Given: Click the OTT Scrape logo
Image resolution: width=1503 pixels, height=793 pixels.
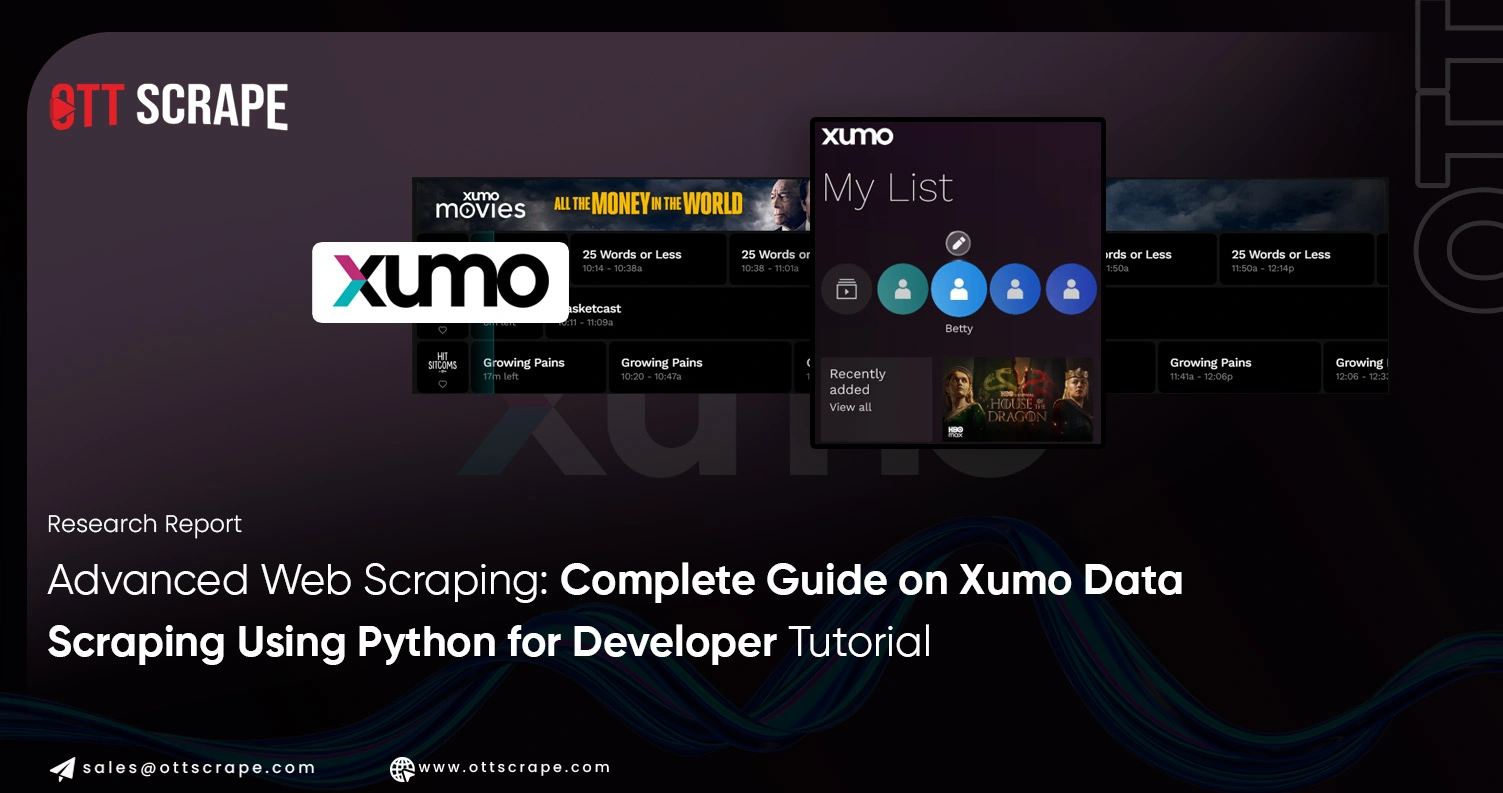Looking at the screenshot, I should tap(169, 106).
